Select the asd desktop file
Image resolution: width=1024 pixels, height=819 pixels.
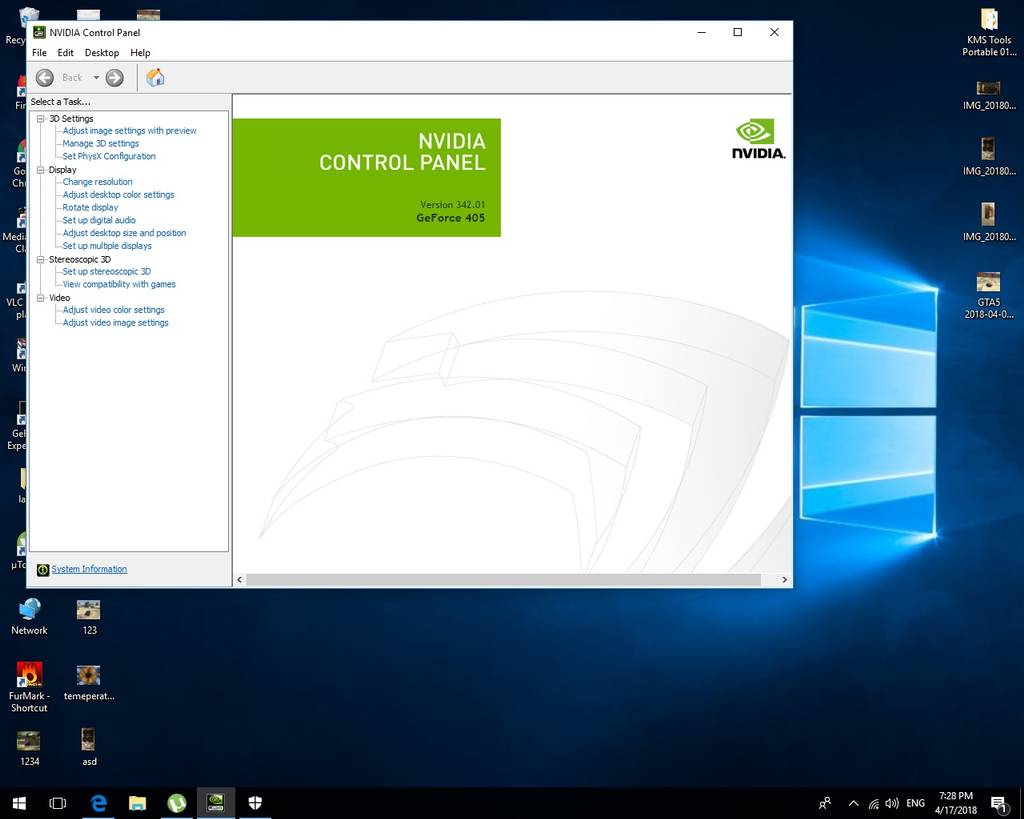(x=89, y=748)
